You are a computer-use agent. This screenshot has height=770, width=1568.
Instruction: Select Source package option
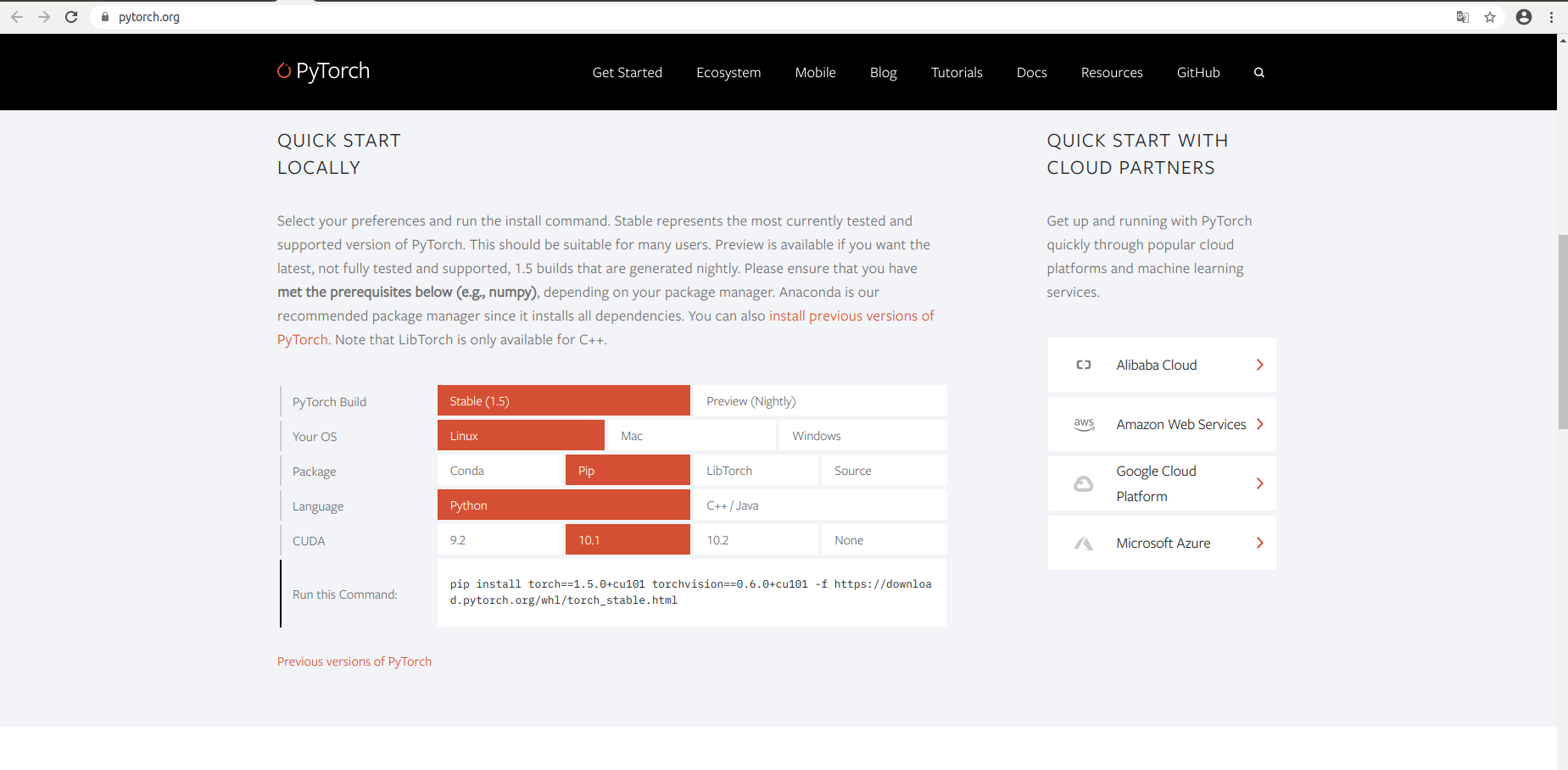(884, 470)
